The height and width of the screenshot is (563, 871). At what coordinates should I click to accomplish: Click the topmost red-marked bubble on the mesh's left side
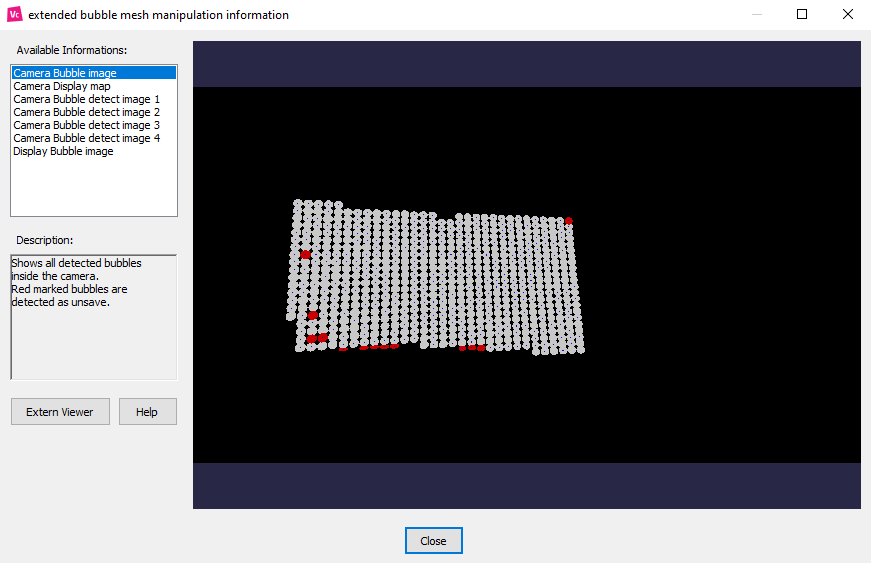[x=305, y=255]
